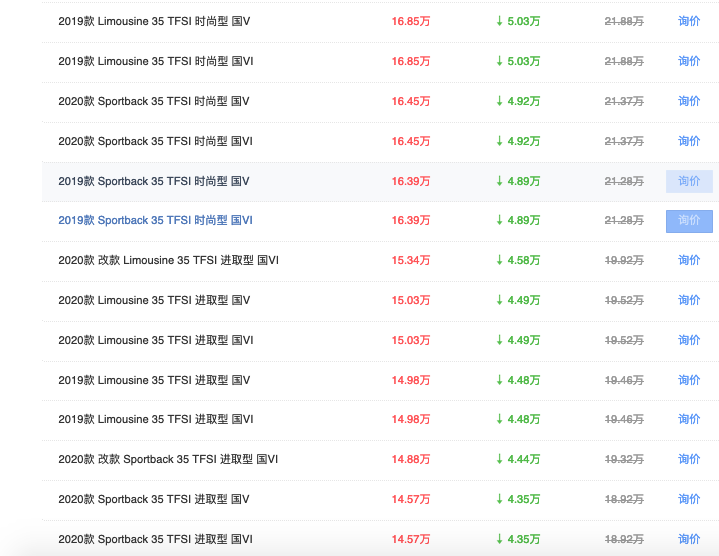Open 2019款 Sportback 35 TFSI 时尚型 国V model
The image size is (719, 556).
pos(154,181)
